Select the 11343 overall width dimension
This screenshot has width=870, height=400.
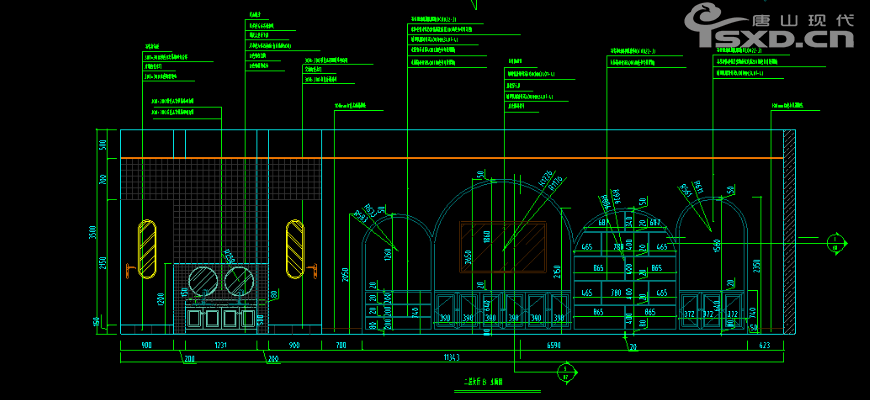point(452,358)
